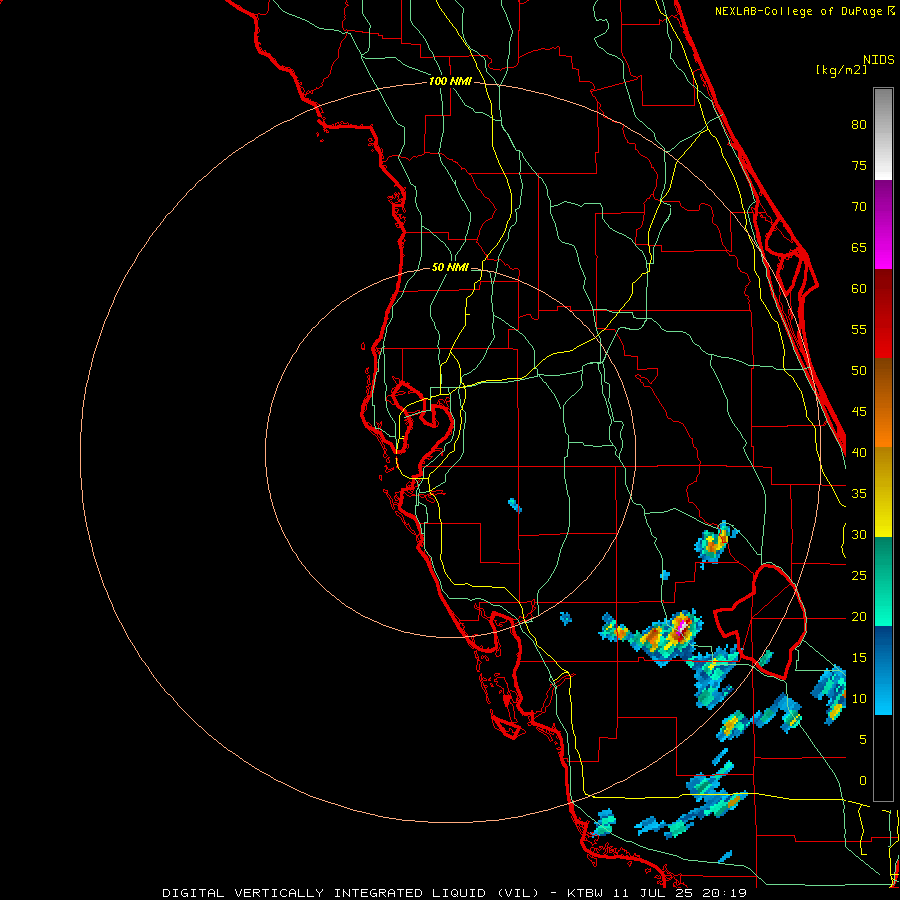Screen dimensions: 900x900
Task: Click the magenta-purple segment of the color bar
Action: [x=883, y=225]
